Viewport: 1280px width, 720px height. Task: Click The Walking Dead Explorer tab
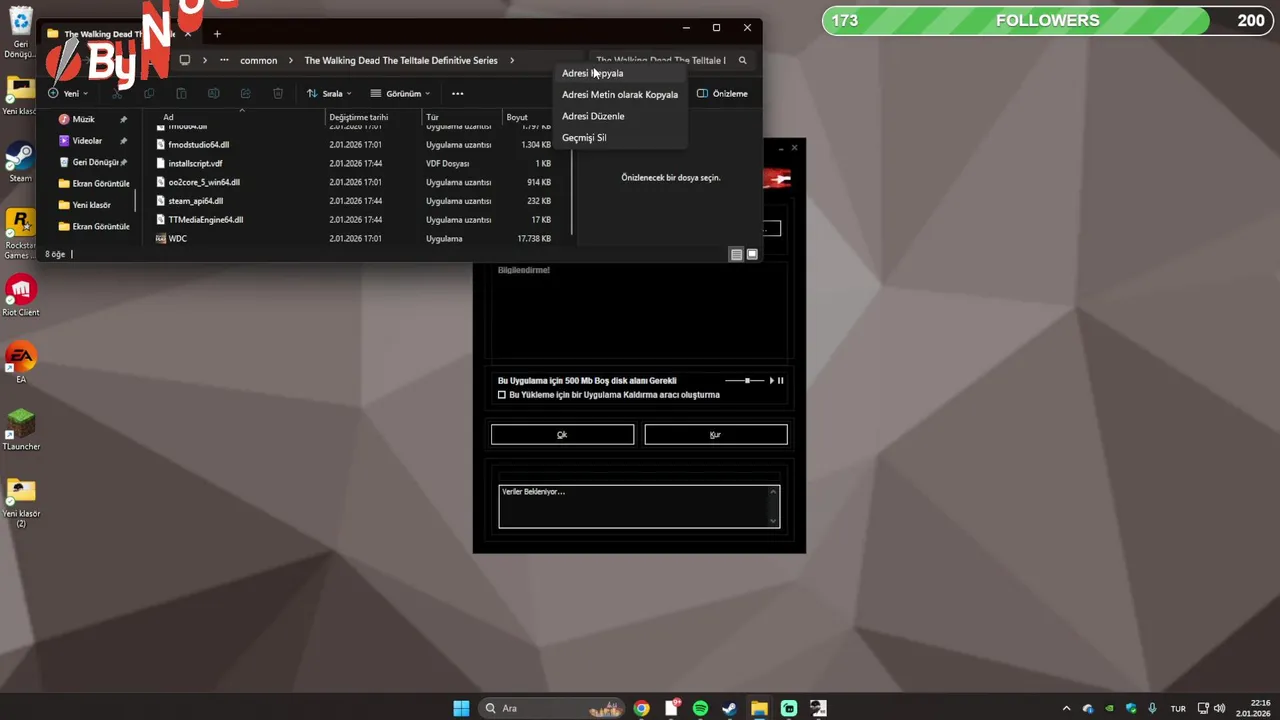click(x=118, y=34)
